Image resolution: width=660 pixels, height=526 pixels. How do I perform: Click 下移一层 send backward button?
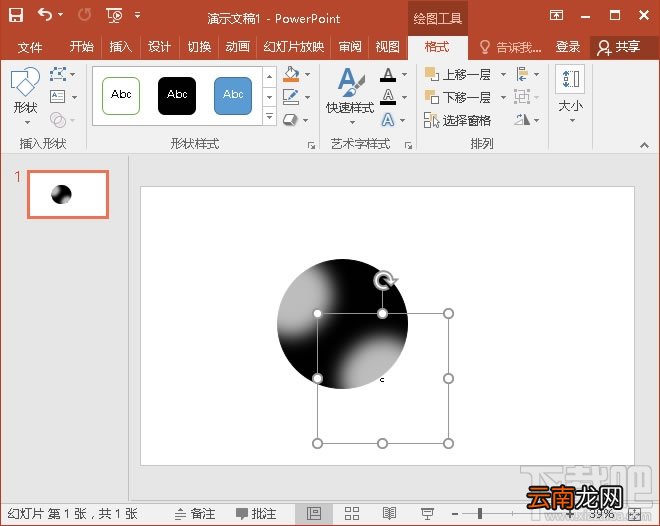458,97
